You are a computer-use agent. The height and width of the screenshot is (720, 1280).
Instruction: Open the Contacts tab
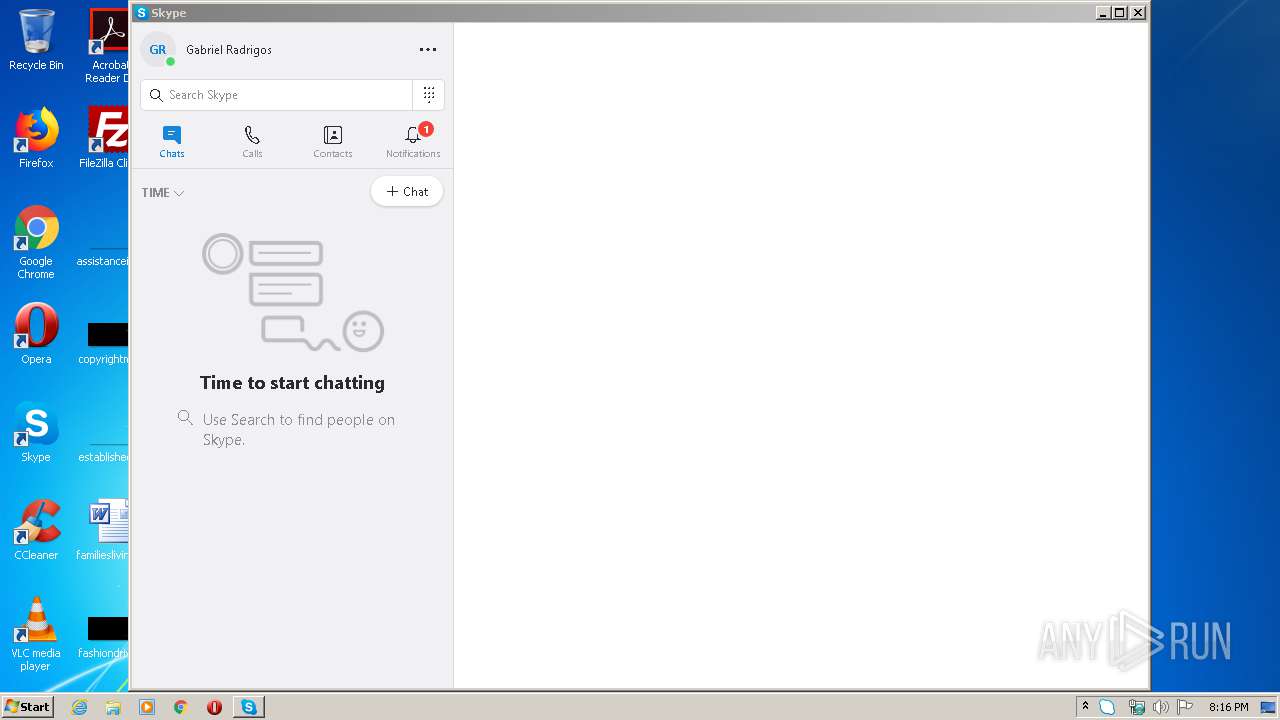tap(333, 142)
